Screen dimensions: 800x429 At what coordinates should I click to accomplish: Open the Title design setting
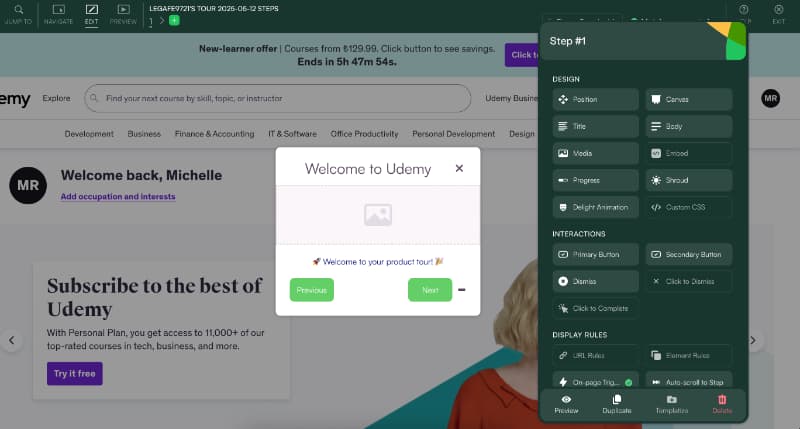pos(595,127)
